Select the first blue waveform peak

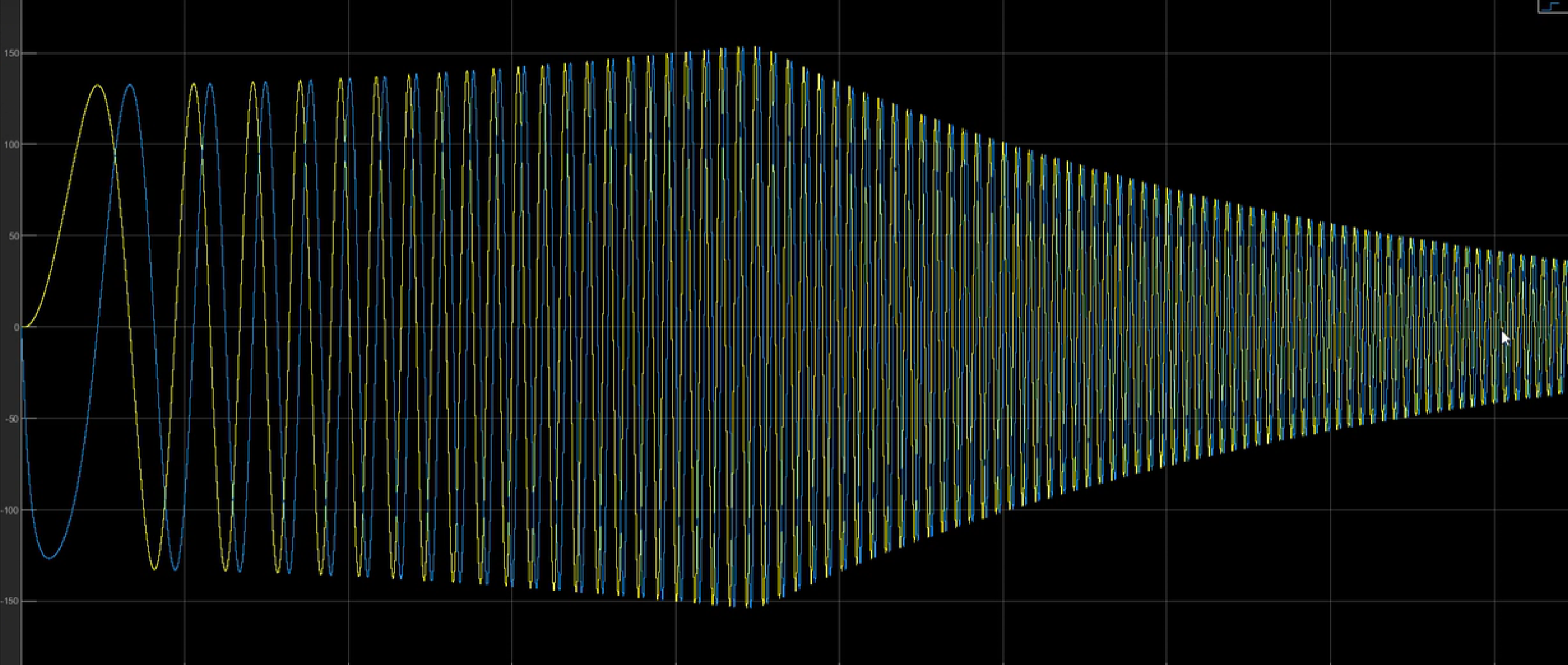(130, 85)
